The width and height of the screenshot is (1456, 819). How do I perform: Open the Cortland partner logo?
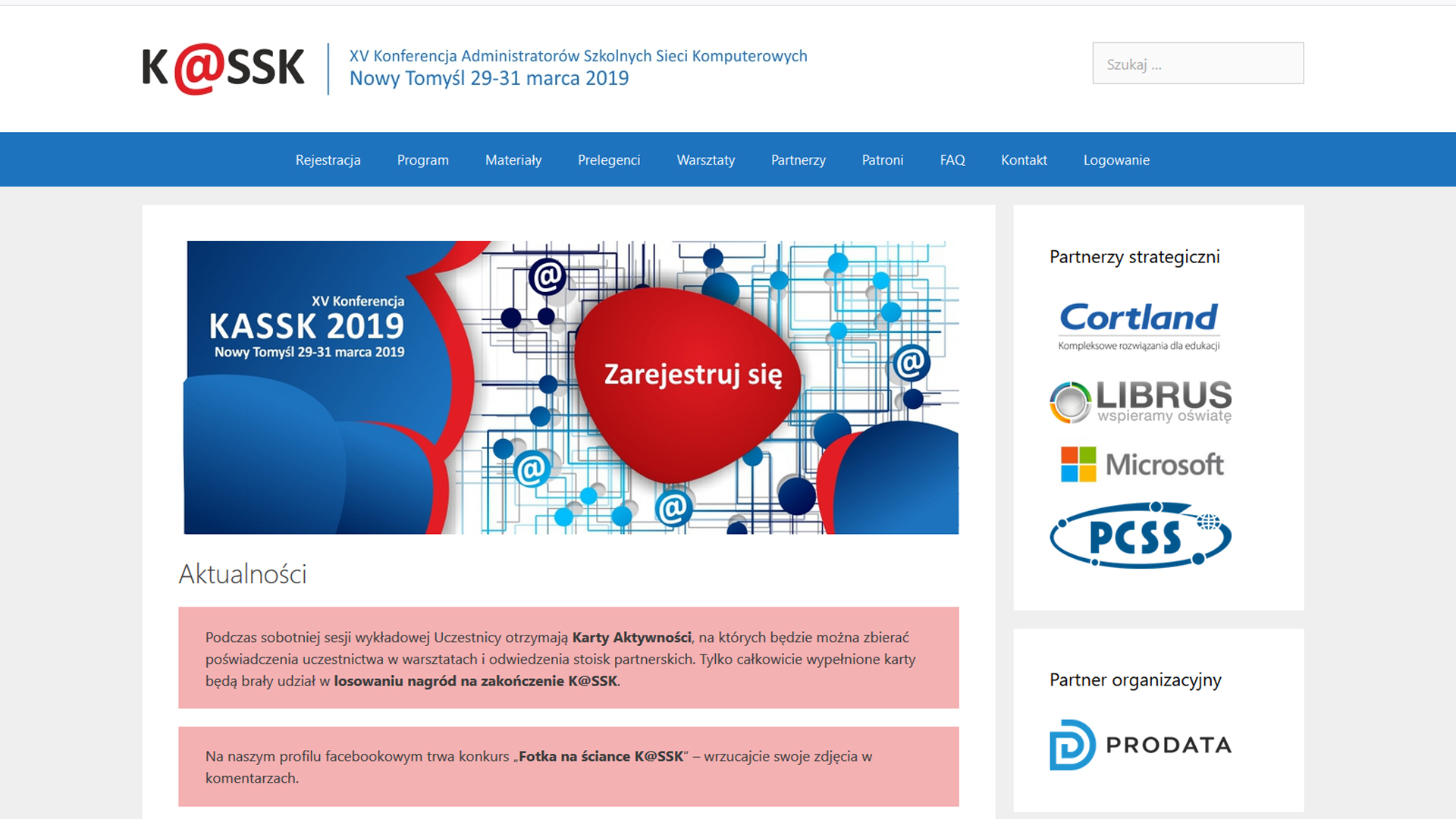(x=1139, y=326)
